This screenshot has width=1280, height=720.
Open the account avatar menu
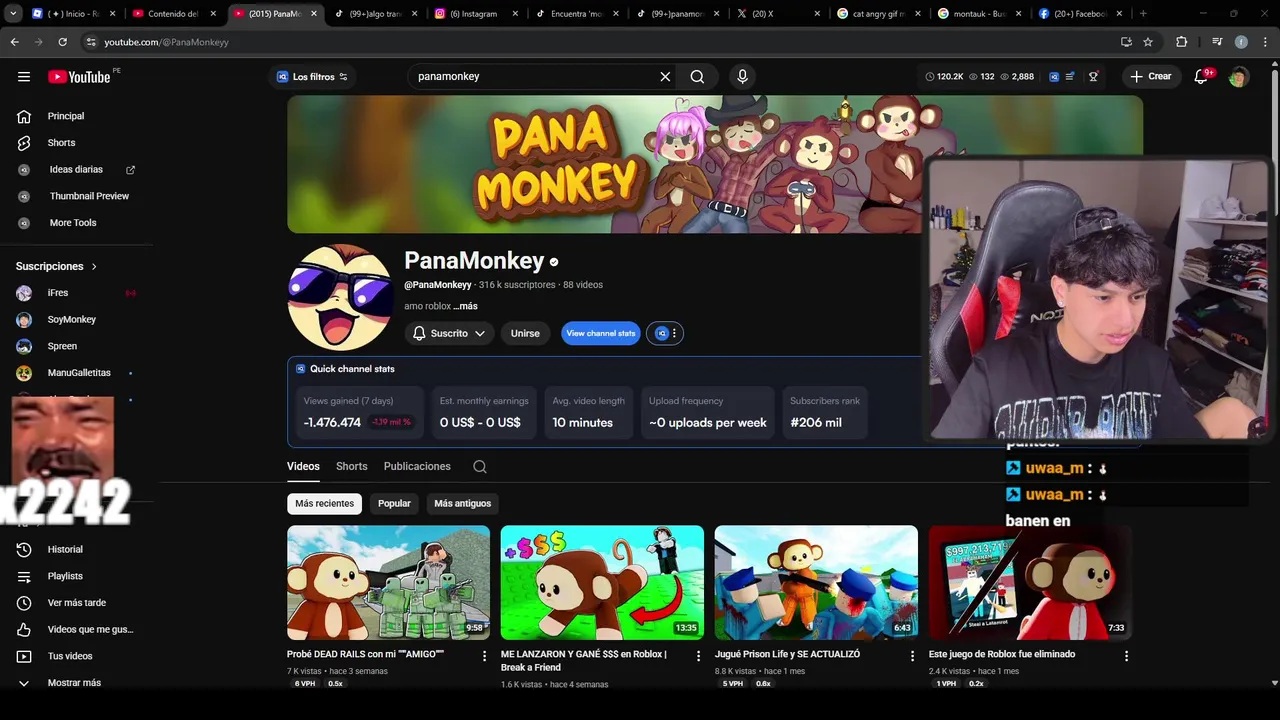[1239, 76]
